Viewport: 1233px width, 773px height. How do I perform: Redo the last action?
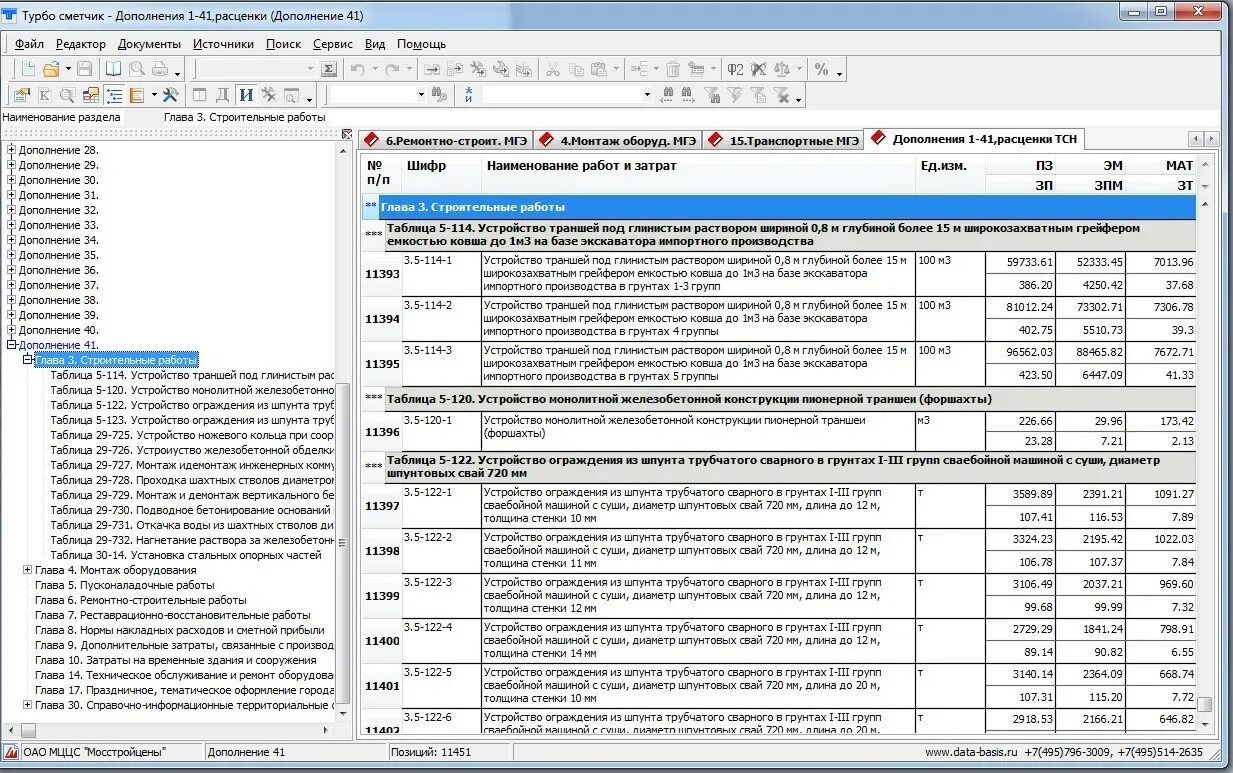coord(392,69)
